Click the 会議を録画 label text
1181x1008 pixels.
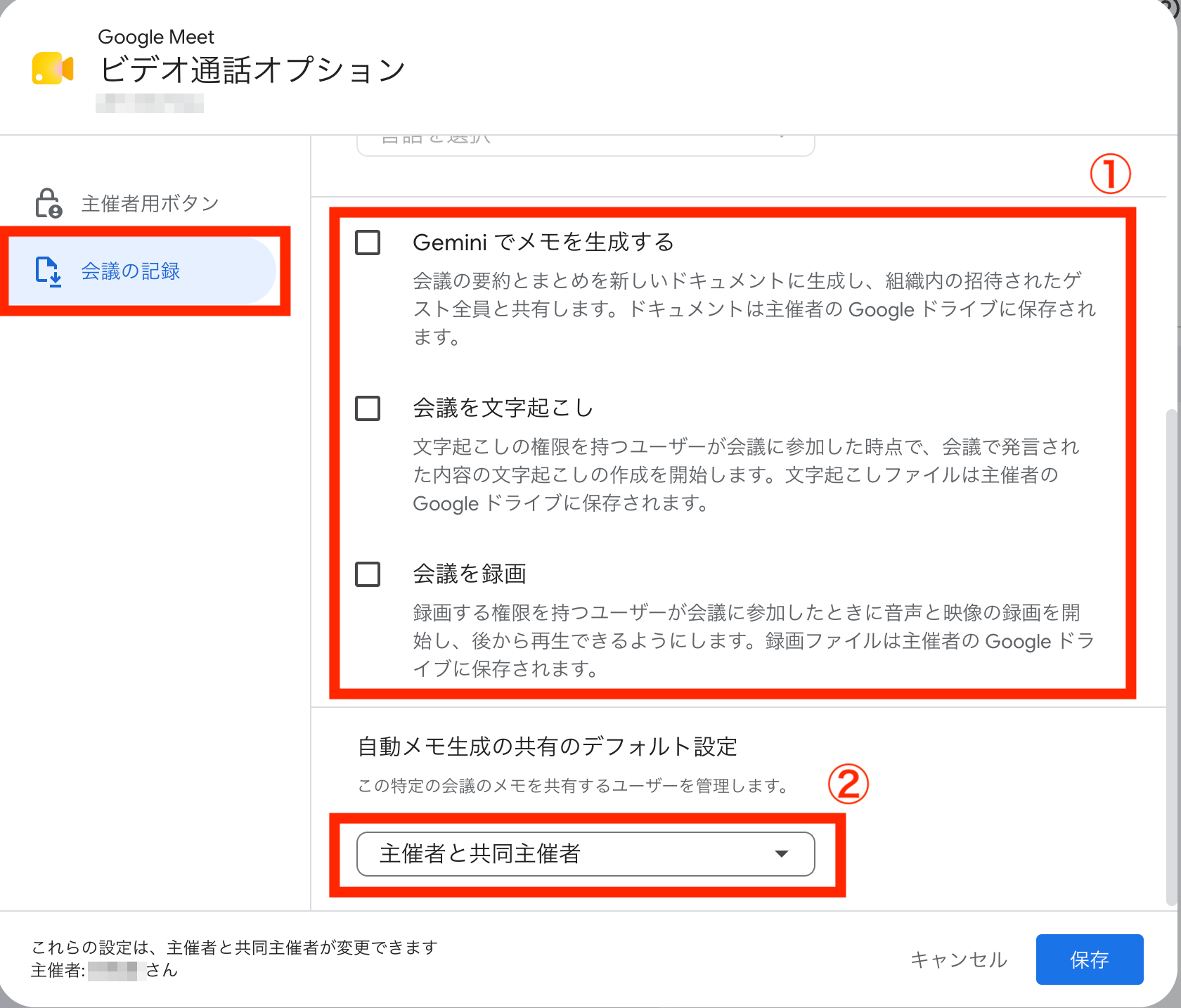470,574
